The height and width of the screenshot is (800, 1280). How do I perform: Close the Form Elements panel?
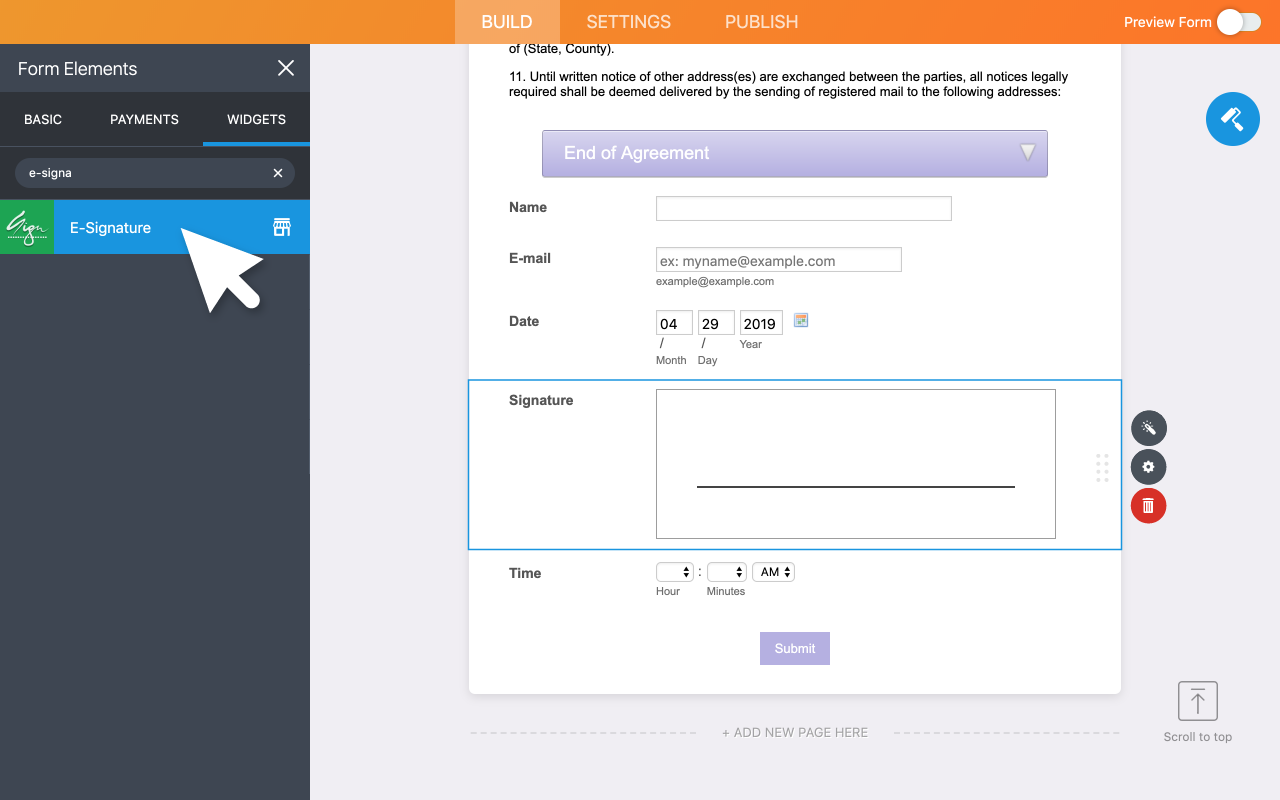[285, 68]
